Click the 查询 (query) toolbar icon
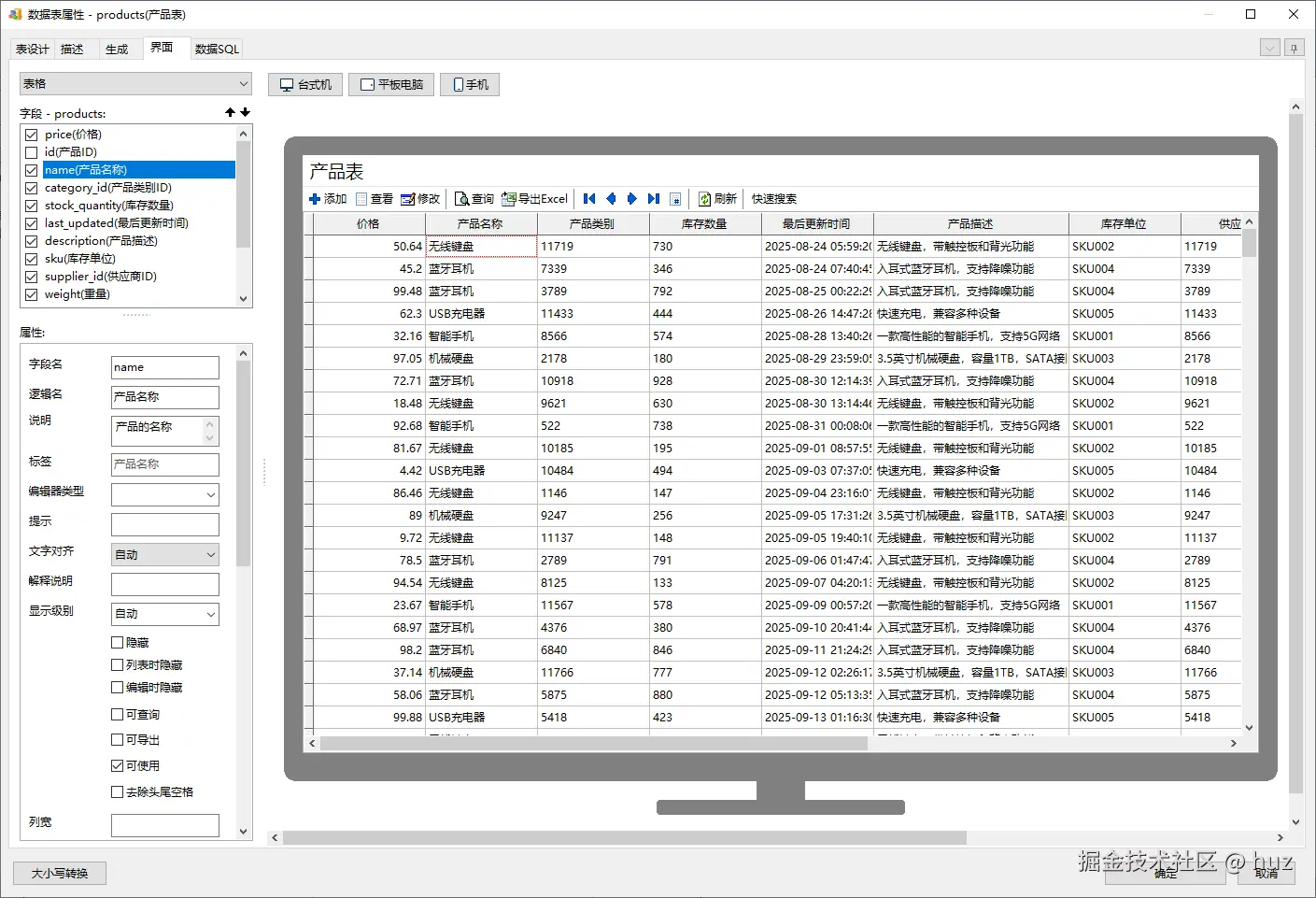The image size is (1316, 898). pos(461,199)
